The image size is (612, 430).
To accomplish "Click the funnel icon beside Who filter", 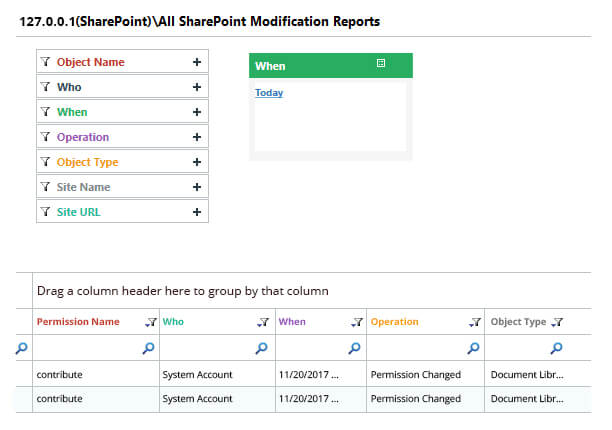I will point(45,87).
